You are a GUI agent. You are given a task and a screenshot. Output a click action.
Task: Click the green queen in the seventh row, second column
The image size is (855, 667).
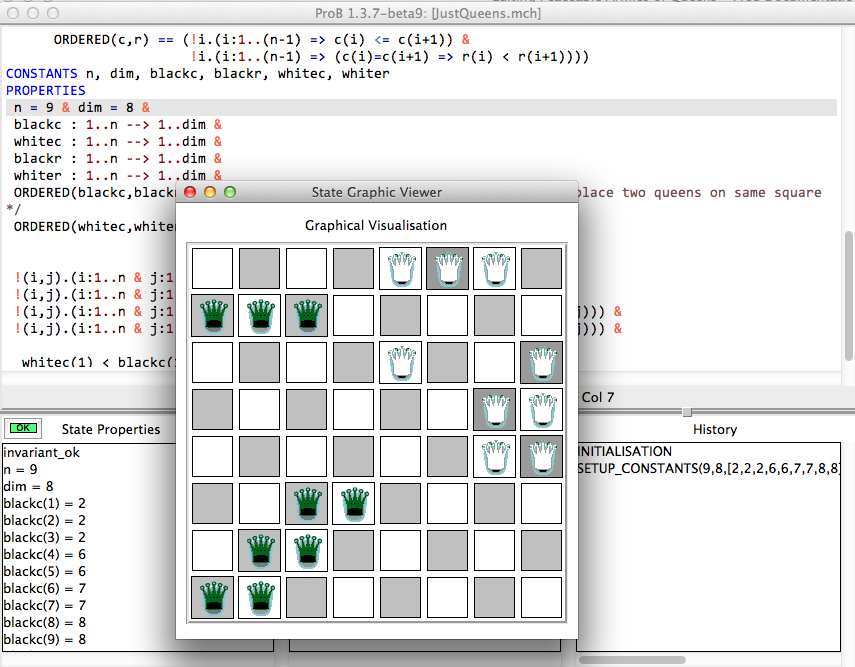click(x=259, y=550)
